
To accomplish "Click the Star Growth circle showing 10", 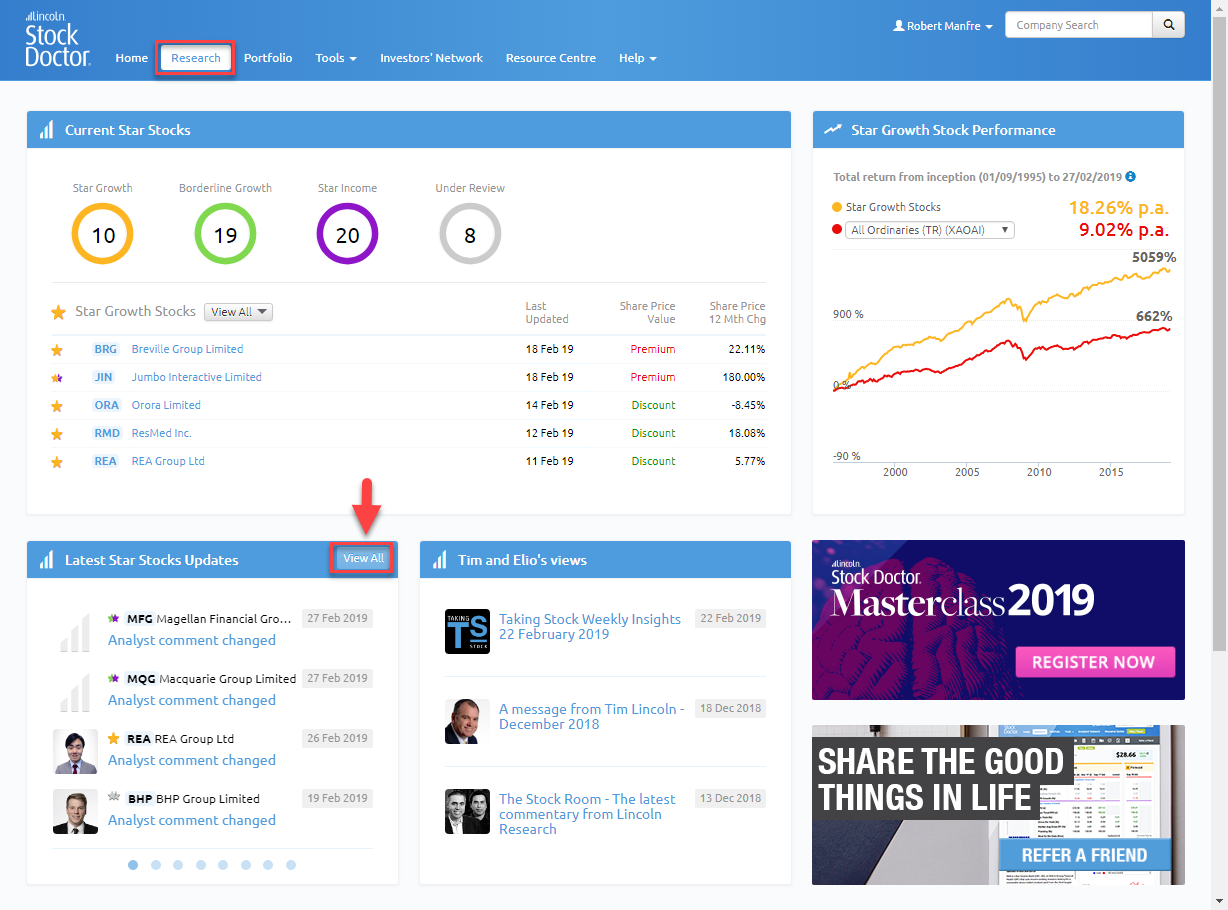I will [x=102, y=235].
